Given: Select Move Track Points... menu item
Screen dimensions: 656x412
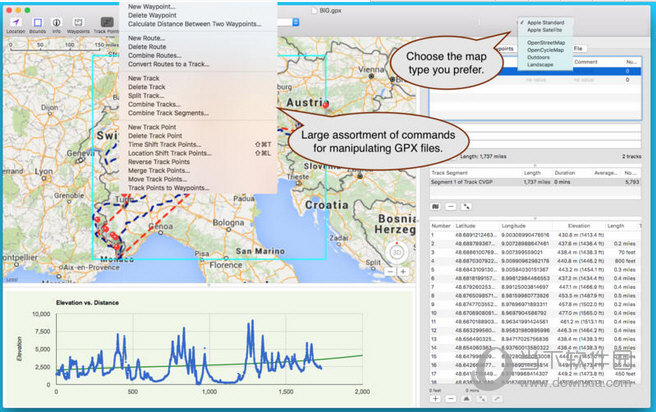Looking at the screenshot, I should pos(157,179).
